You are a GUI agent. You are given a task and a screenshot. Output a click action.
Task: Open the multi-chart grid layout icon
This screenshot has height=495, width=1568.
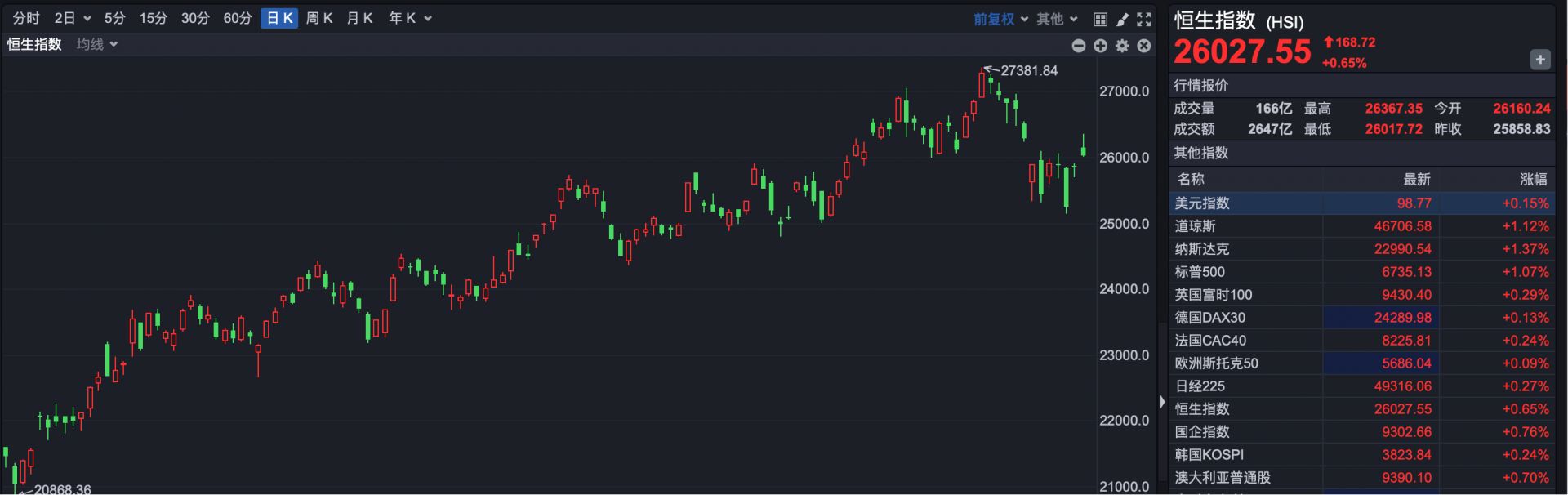[x=1100, y=19]
